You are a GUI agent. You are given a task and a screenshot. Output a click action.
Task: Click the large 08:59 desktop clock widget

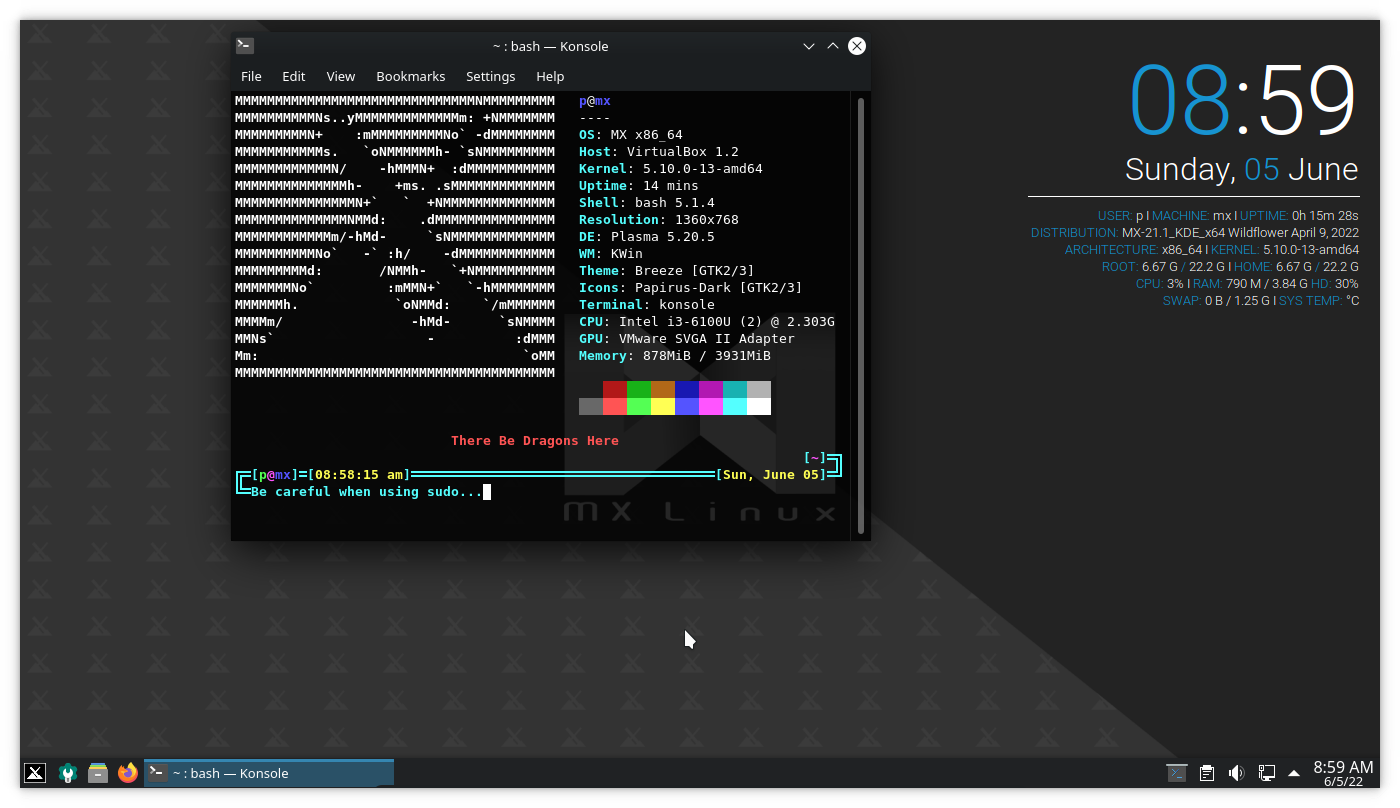click(1243, 100)
